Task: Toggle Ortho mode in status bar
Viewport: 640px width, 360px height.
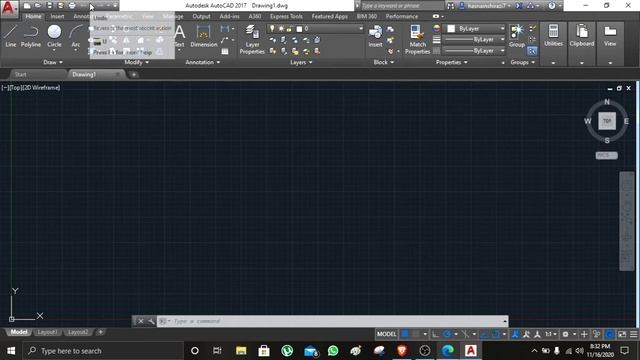Action: tap(436, 334)
